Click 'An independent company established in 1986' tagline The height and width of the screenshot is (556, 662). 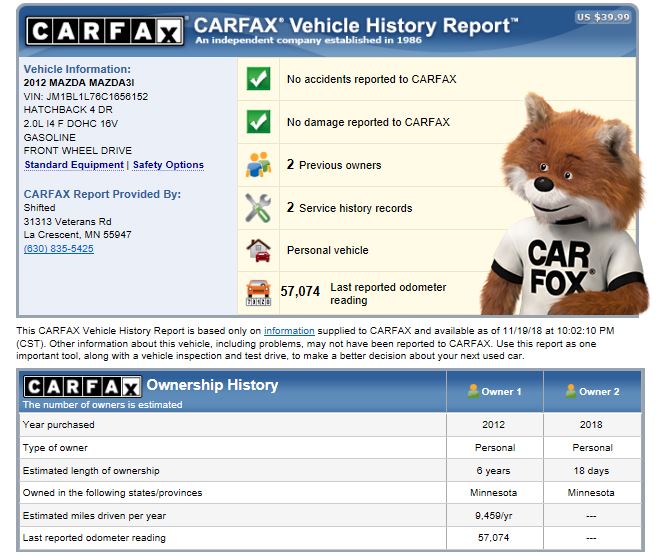(x=309, y=40)
